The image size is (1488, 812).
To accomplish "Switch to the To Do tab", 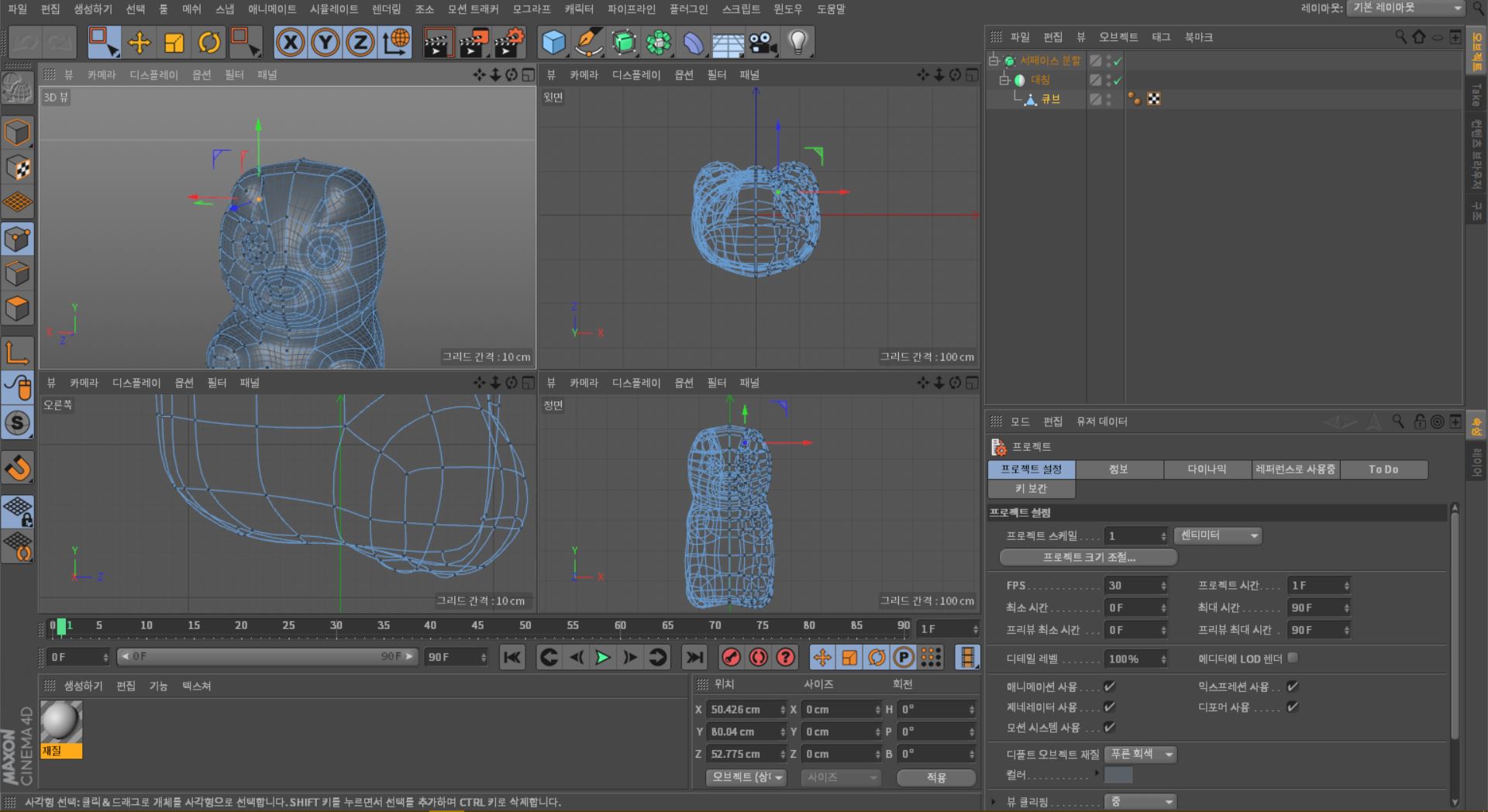I will pyautogui.click(x=1383, y=469).
